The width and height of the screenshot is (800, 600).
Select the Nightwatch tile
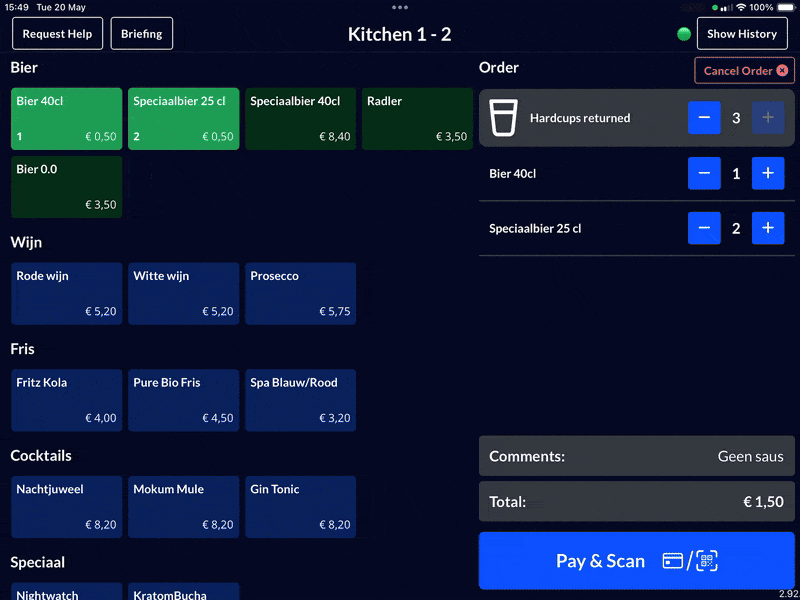[x=66, y=592]
